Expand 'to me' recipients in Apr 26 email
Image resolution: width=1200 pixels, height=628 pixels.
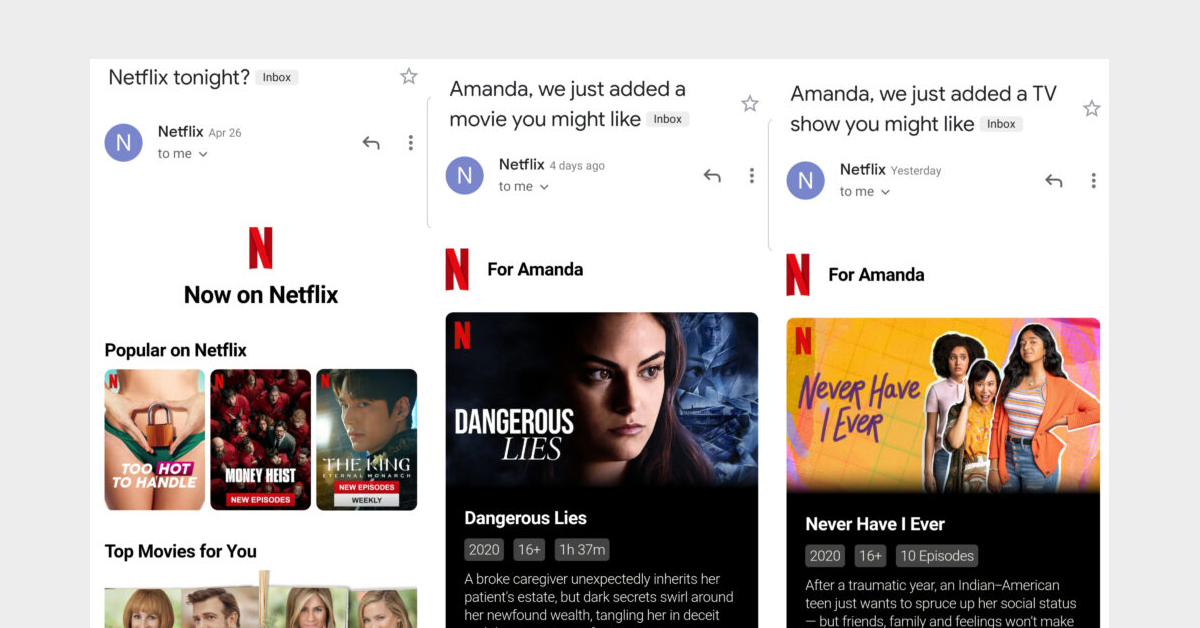183,154
